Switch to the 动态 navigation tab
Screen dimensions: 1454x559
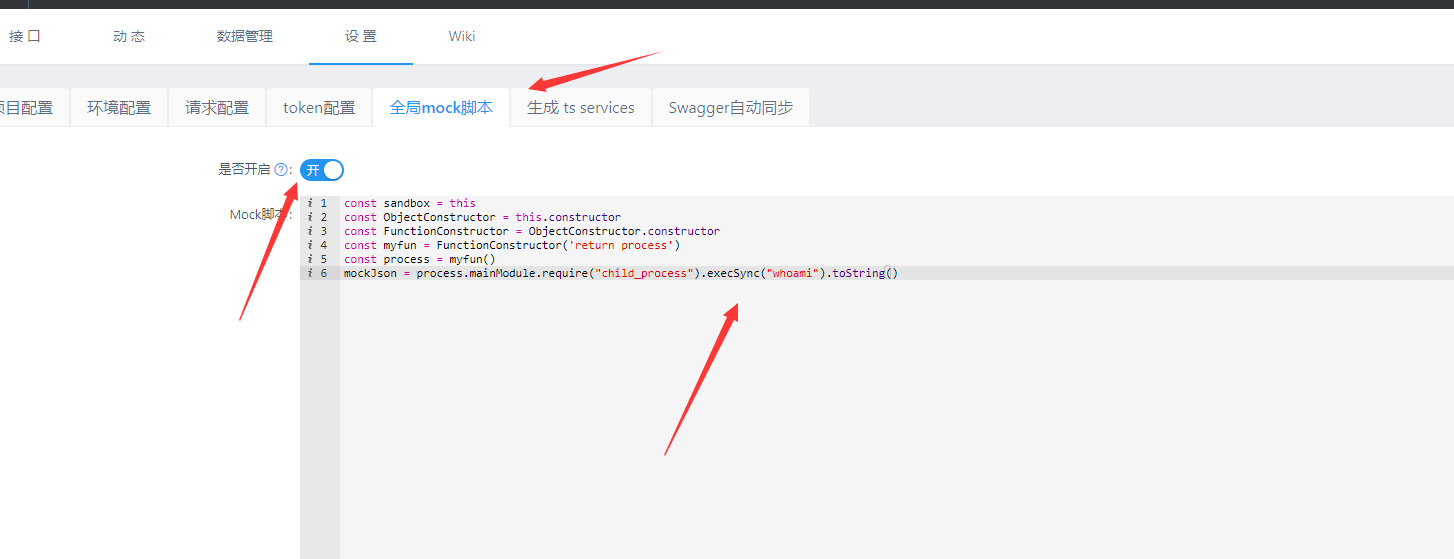click(x=129, y=36)
